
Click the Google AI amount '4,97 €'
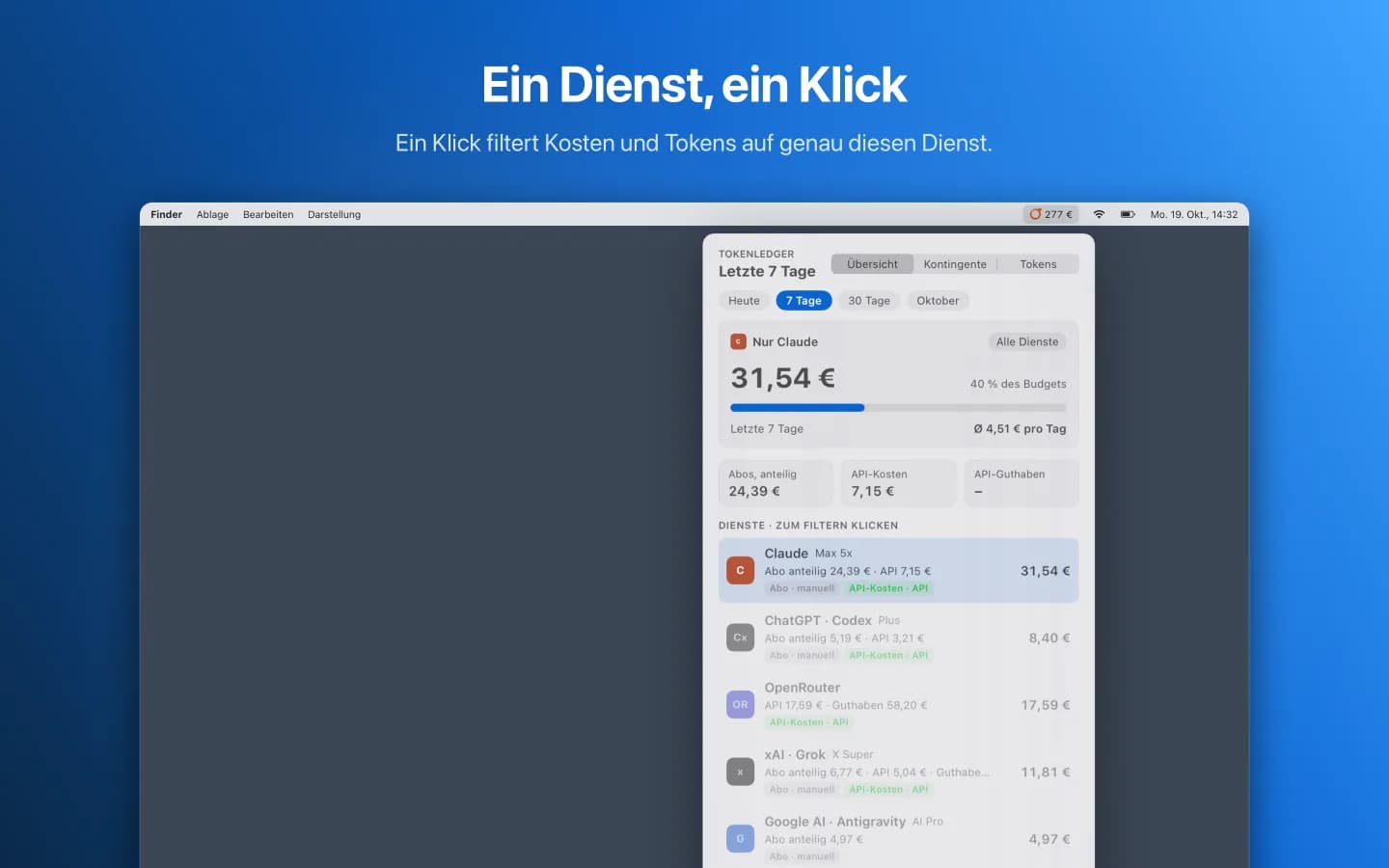tap(1049, 839)
